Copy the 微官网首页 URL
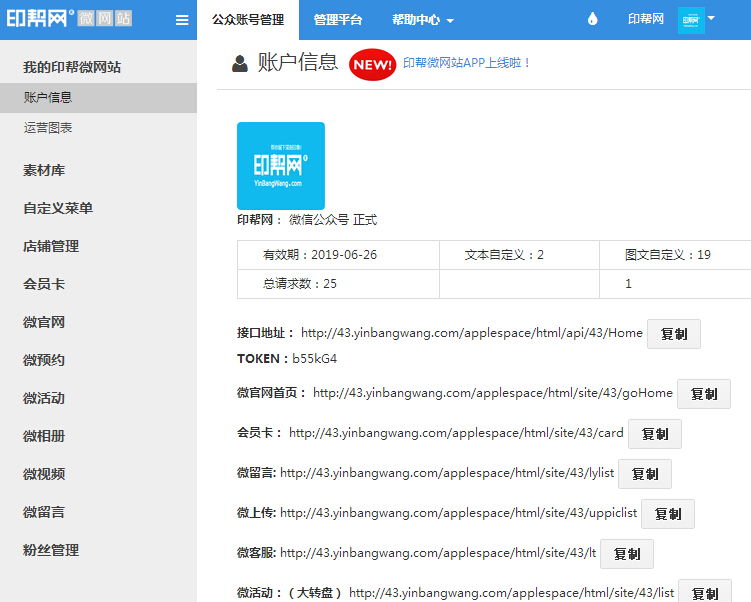751x602 pixels. point(703,394)
